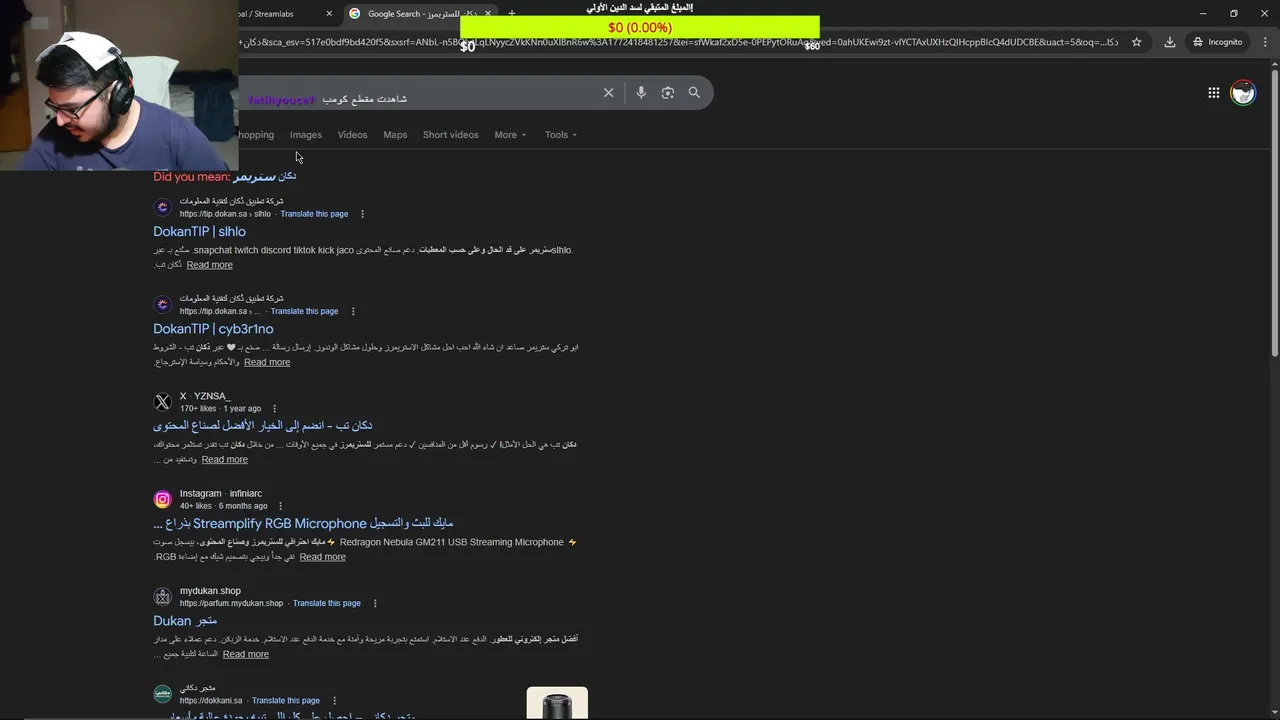Open more options for the infiniarc result
1280x720 pixels.
tap(280, 506)
